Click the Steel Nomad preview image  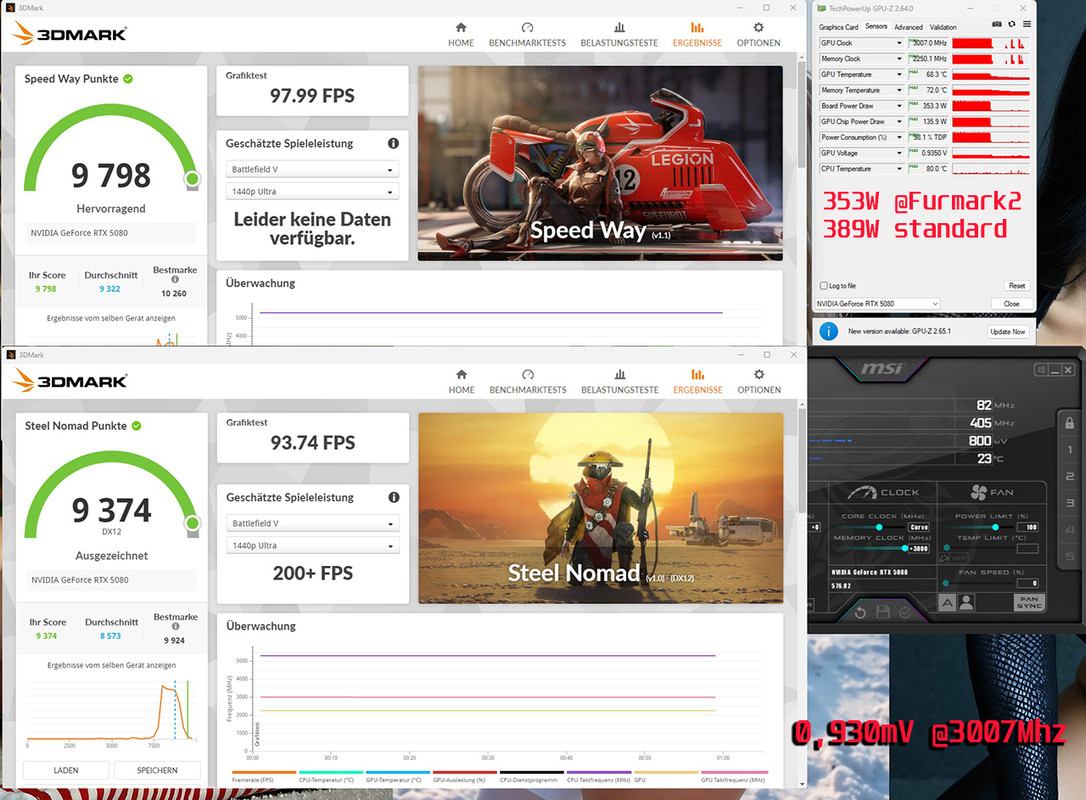click(600, 508)
